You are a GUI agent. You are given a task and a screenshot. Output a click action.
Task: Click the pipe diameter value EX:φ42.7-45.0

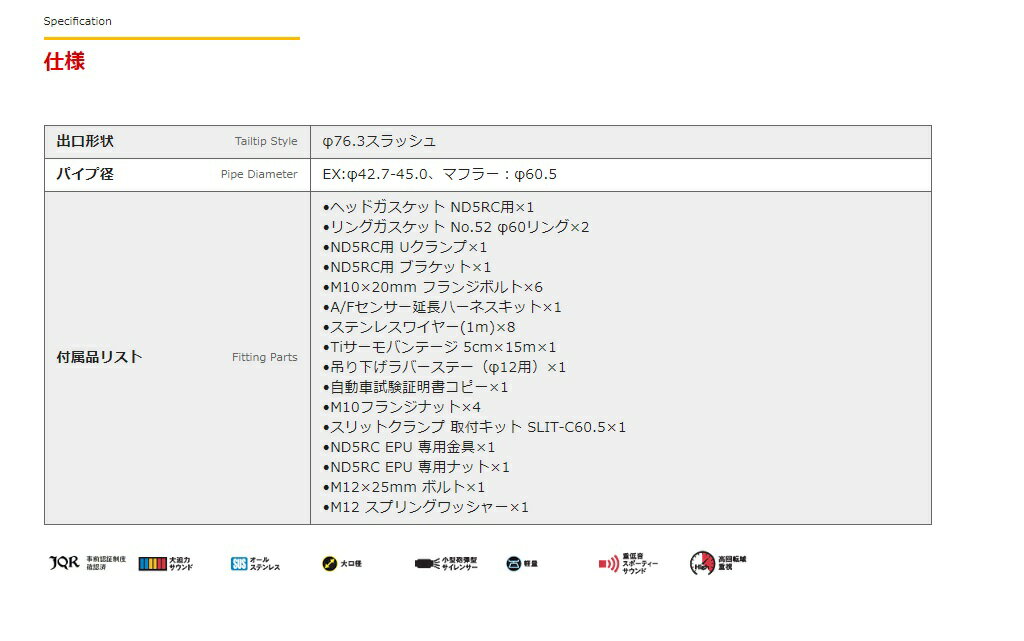pyautogui.click(x=439, y=174)
